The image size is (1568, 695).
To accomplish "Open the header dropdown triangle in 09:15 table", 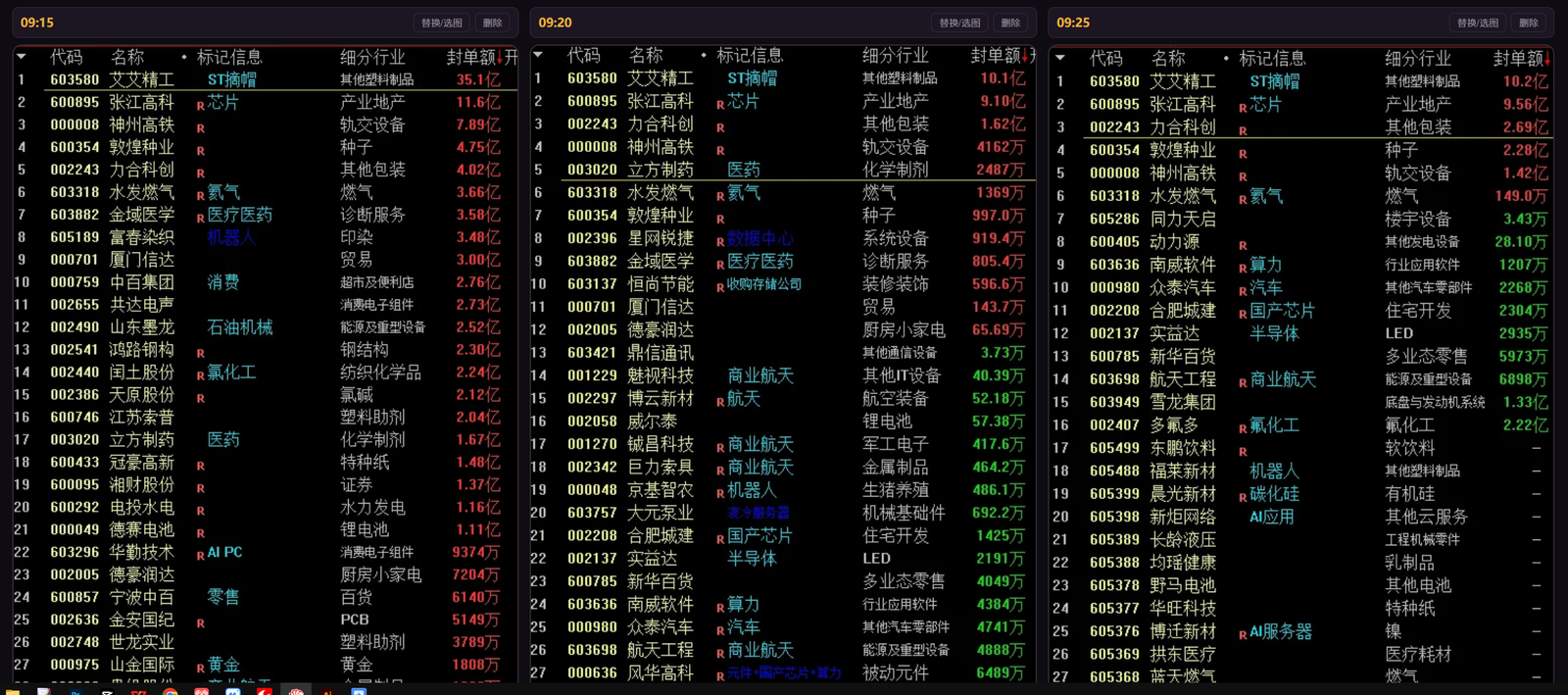I will (x=22, y=57).
